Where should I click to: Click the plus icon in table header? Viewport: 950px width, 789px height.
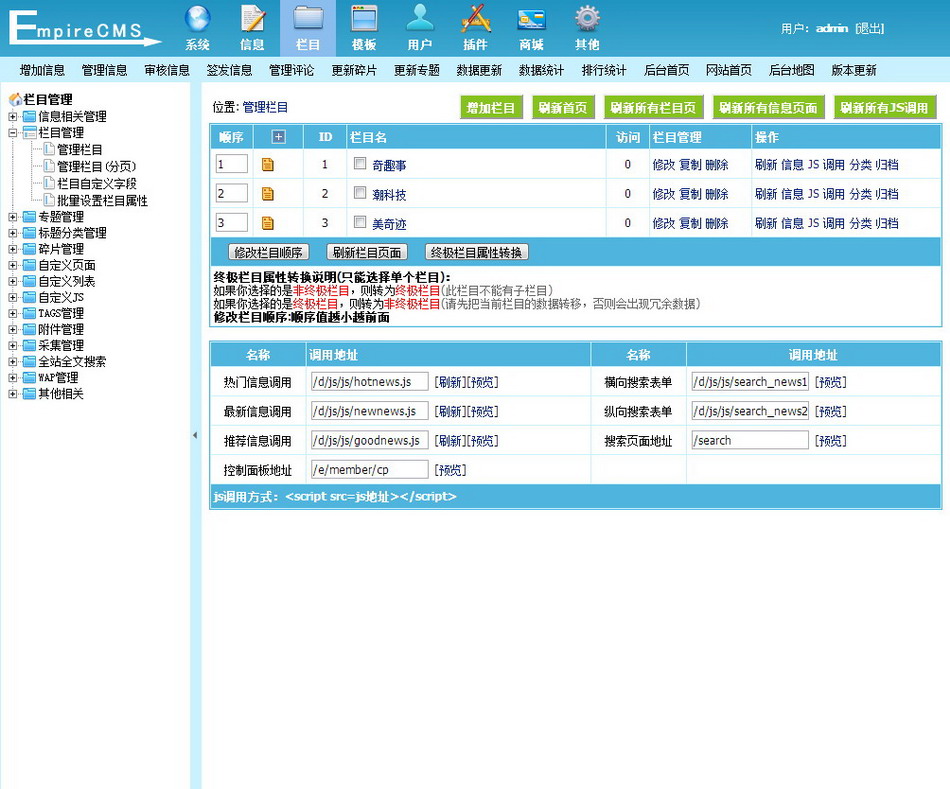tap(278, 137)
